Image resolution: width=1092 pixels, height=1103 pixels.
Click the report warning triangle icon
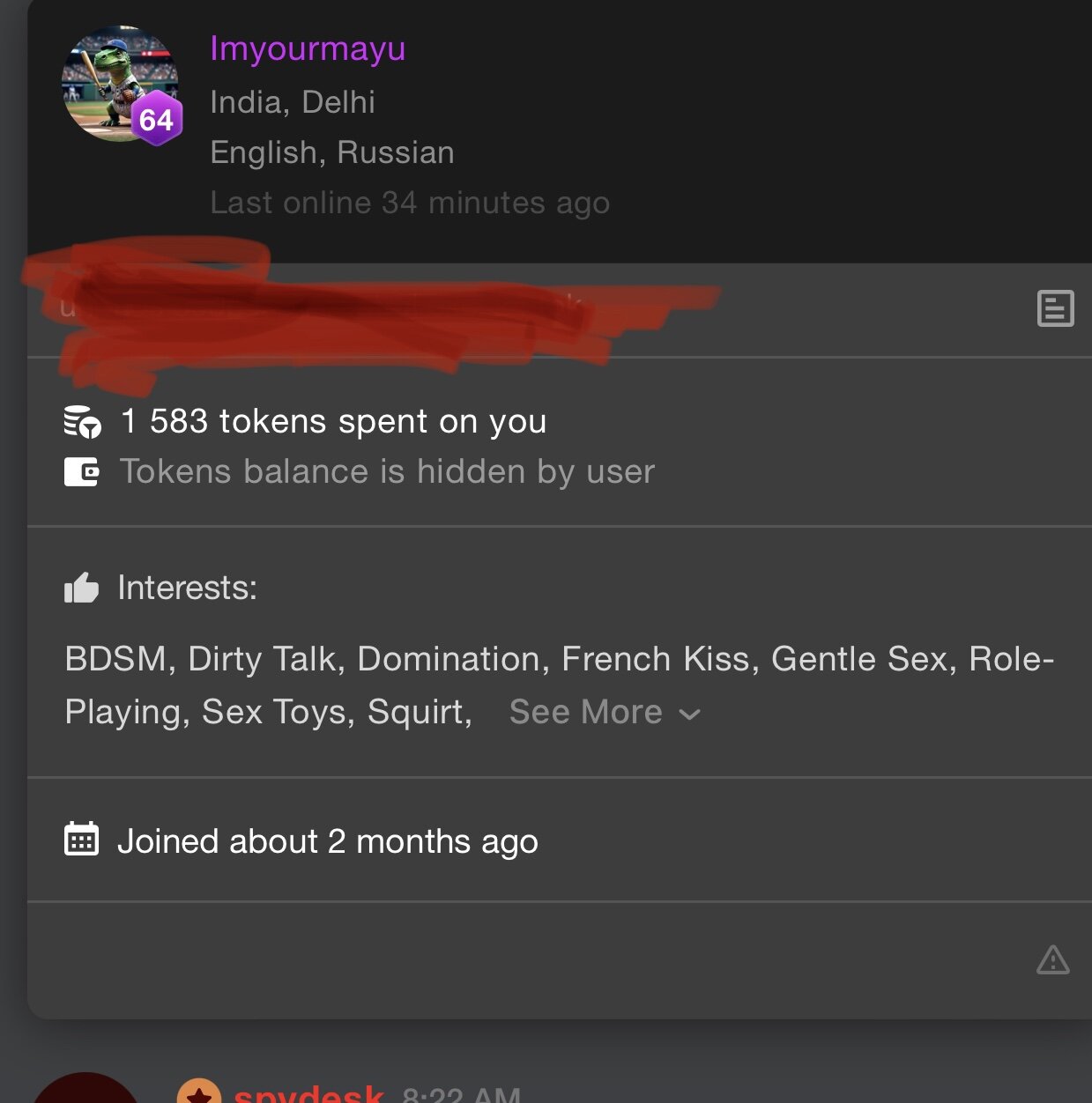point(1052,959)
